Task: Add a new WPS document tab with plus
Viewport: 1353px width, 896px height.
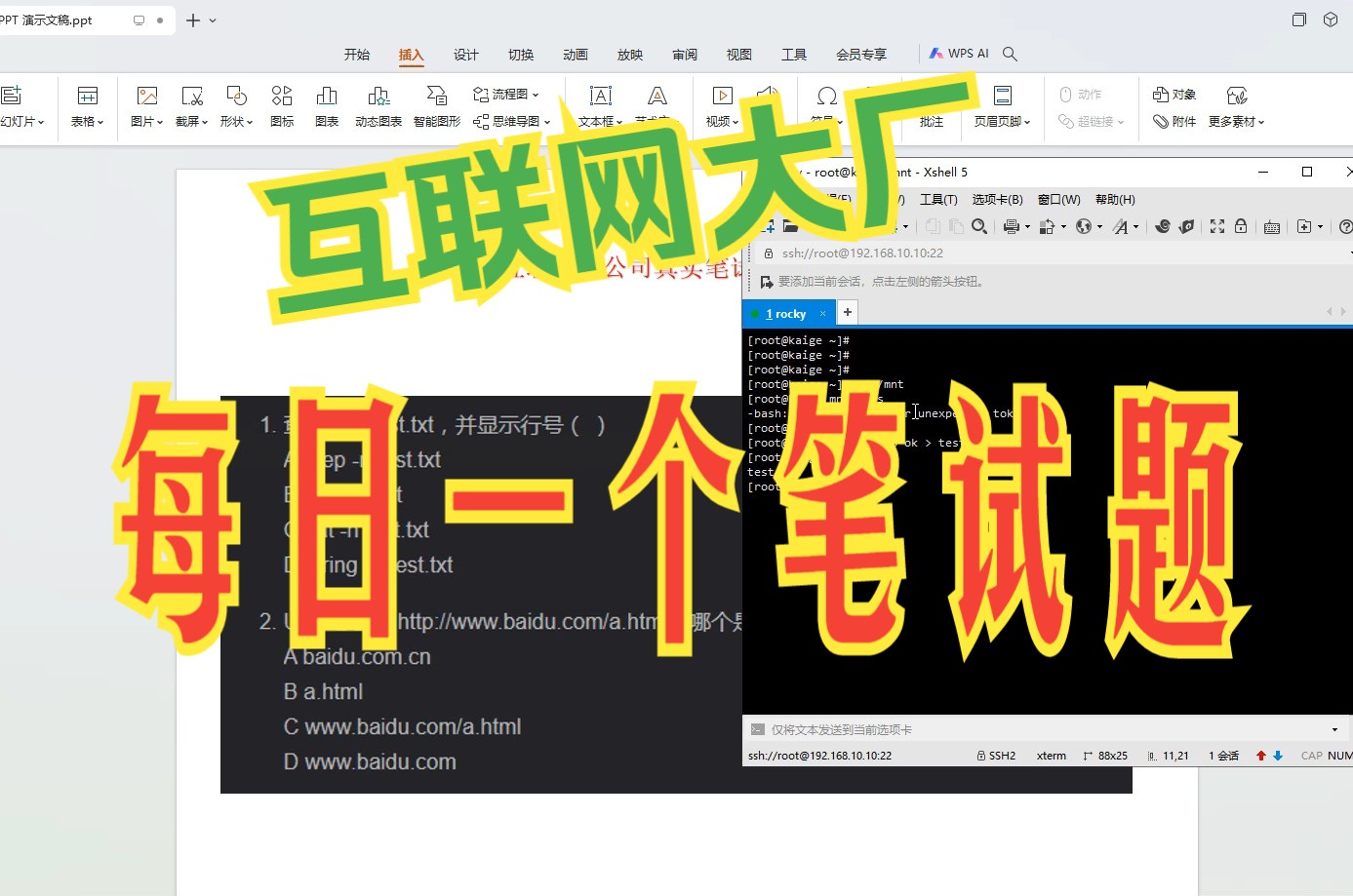Action: (193, 20)
